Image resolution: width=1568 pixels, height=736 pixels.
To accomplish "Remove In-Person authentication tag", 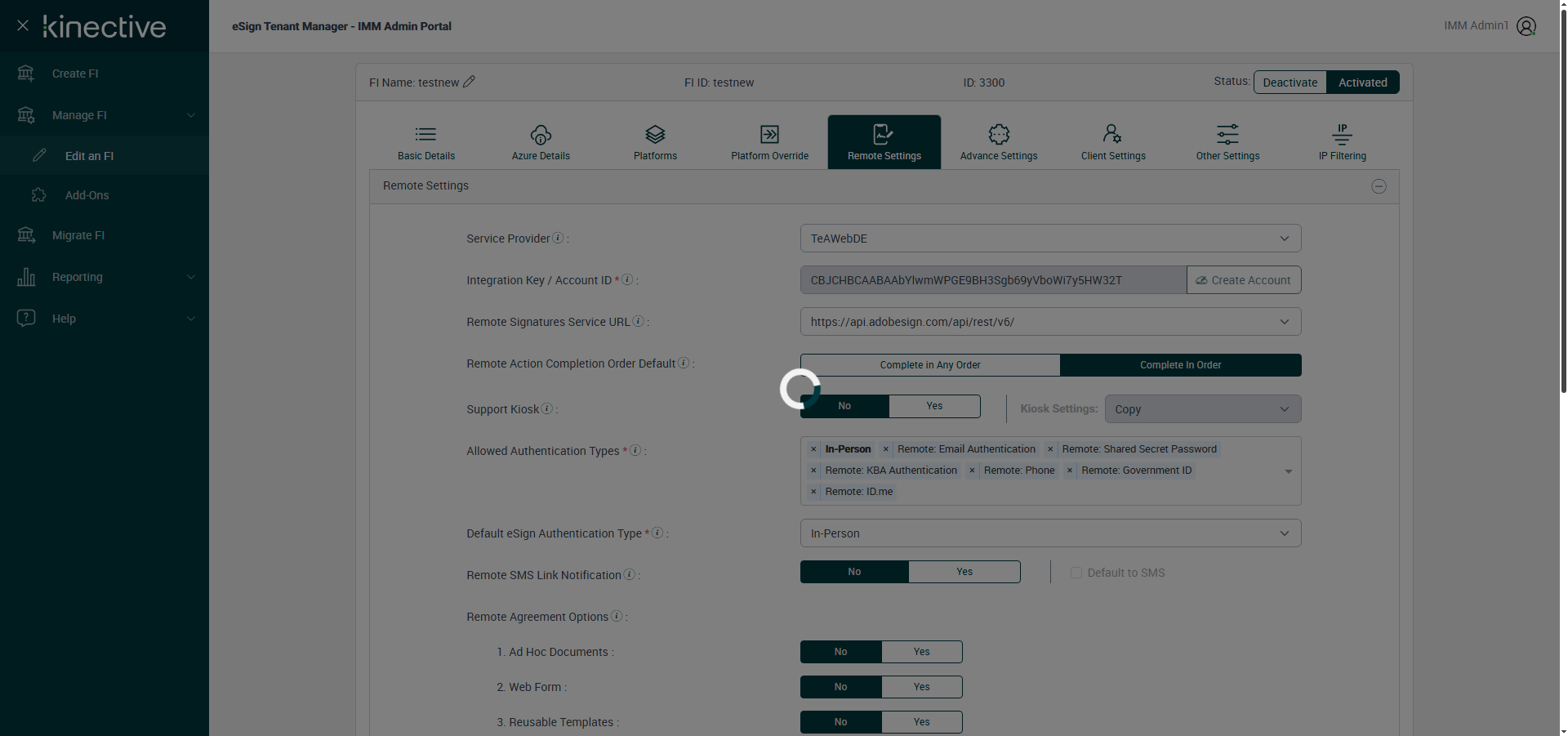I will pos(813,449).
